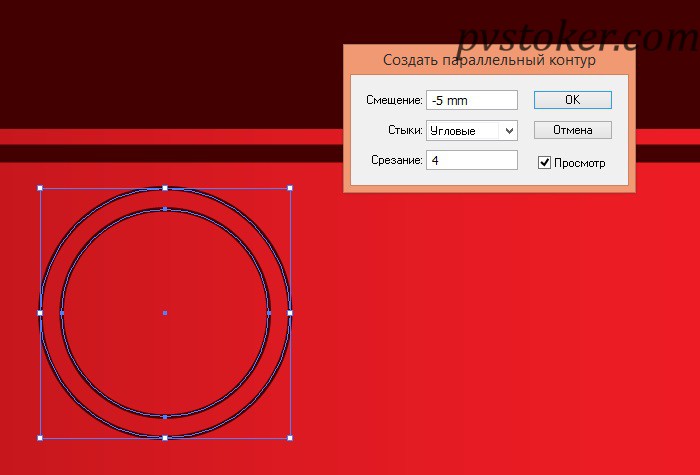Select the inner circle's top anchor point

pyautogui.click(x=165, y=209)
